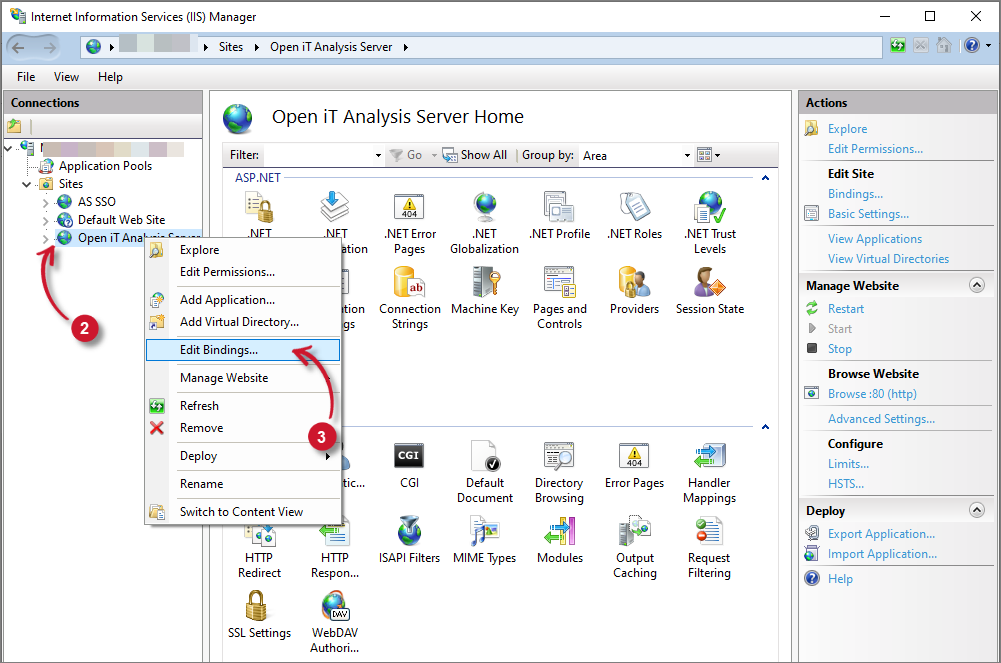
Task: Open the .NET Trust Levels icon
Action: tap(709, 209)
